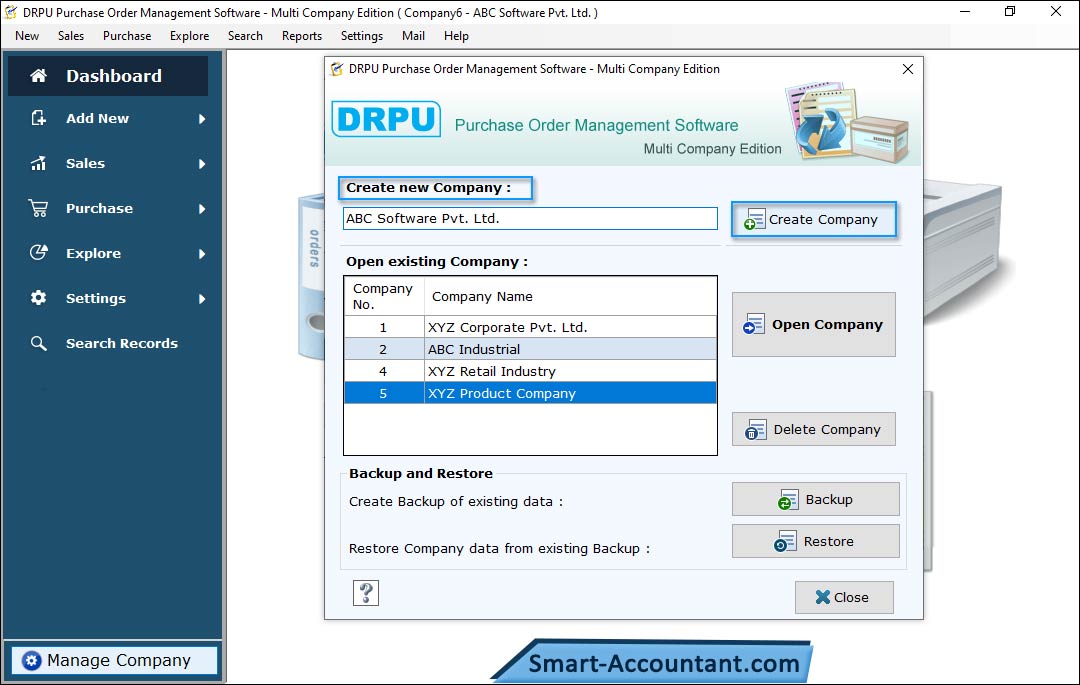The width and height of the screenshot is (1080, 685).
Task: Click the new company name input field
Action: [530, 218]
